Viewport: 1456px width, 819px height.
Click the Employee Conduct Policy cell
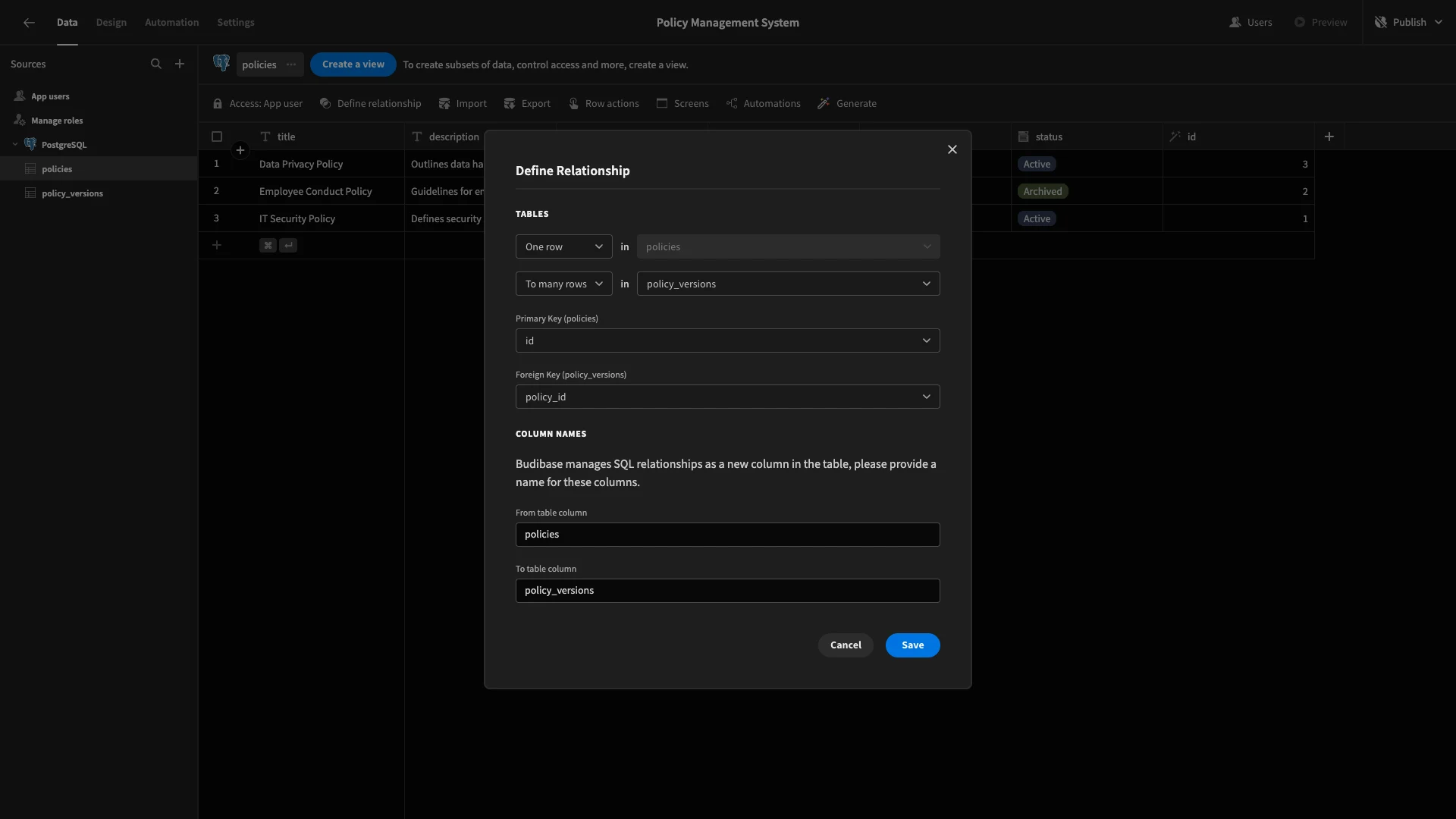click(328, 191)
